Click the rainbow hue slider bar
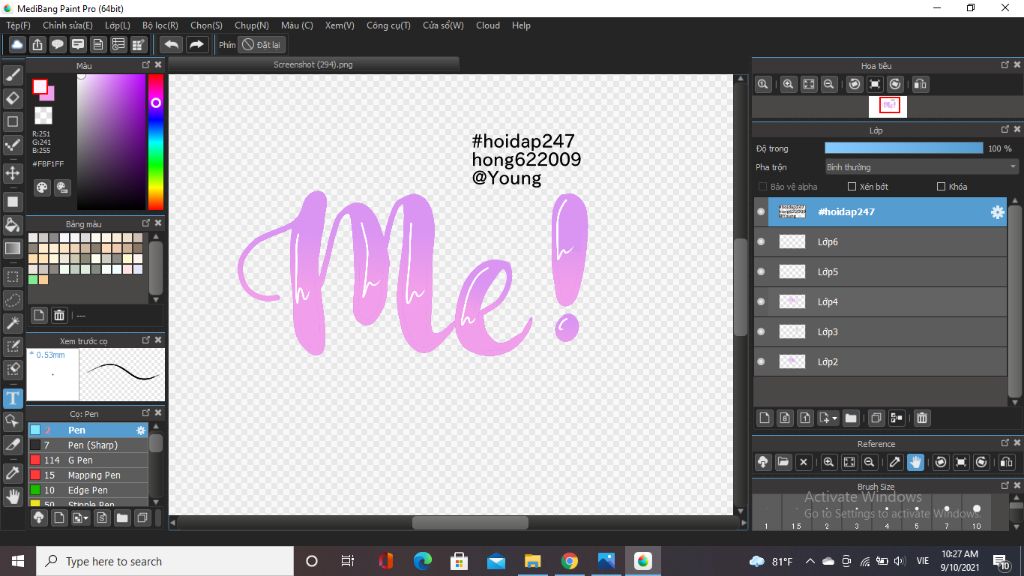 (155, 141)
